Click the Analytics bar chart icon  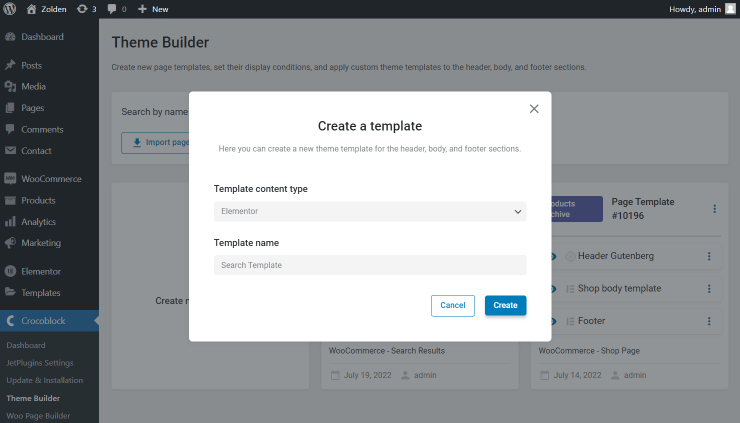pyautogui.click(x=10, y=221)
